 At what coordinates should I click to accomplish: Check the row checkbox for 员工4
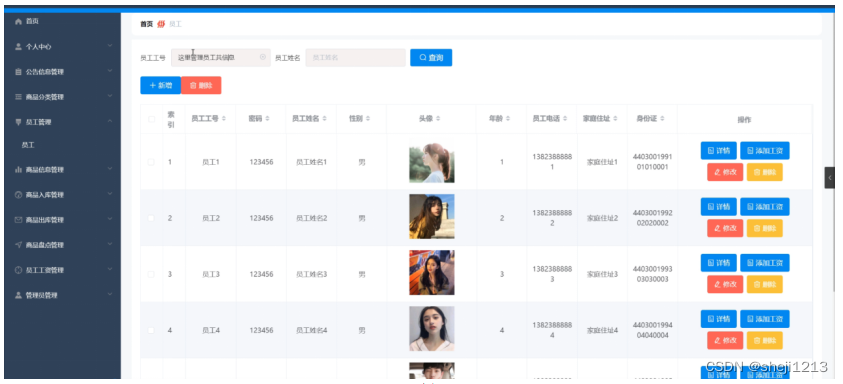tap(151, 330)
